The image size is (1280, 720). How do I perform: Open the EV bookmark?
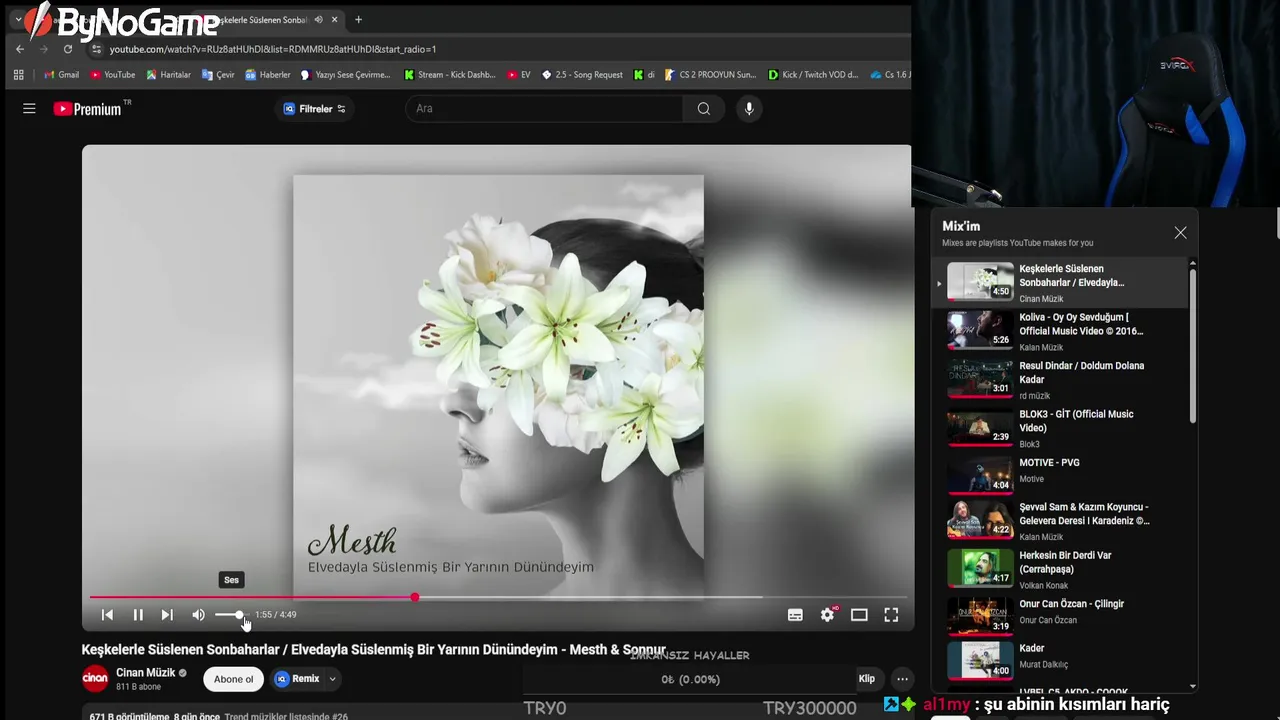pos(519,75)
